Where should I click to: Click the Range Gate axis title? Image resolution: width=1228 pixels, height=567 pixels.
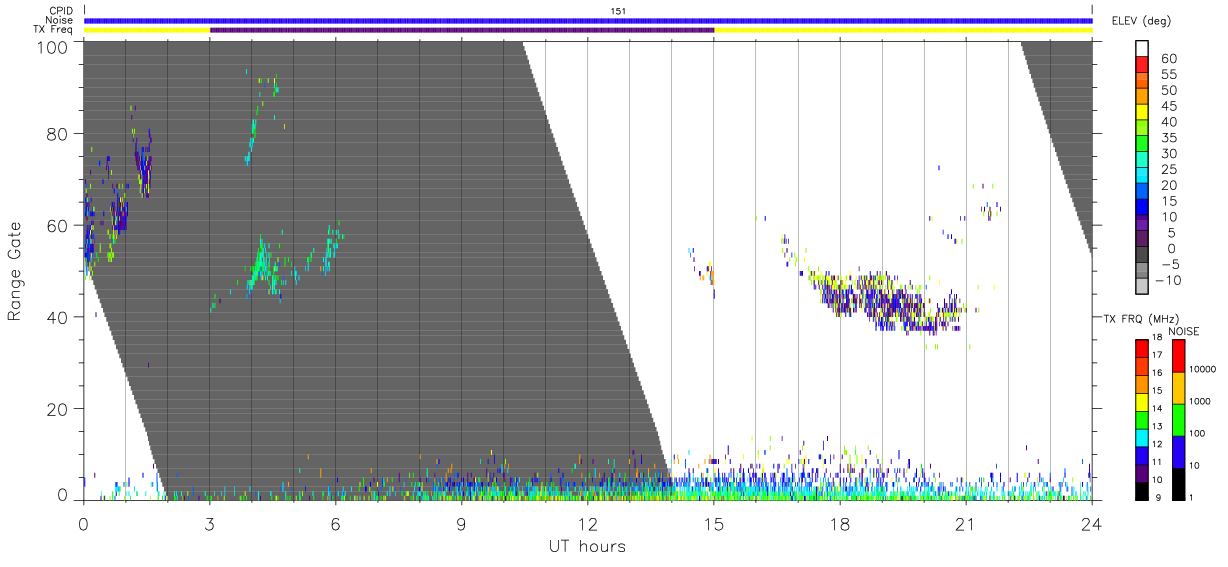16,272
